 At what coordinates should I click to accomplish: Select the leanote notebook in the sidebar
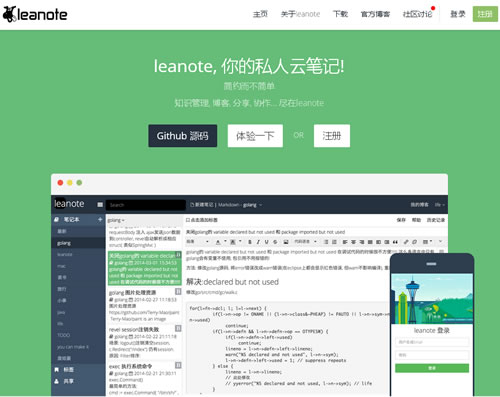coord(78,254)
